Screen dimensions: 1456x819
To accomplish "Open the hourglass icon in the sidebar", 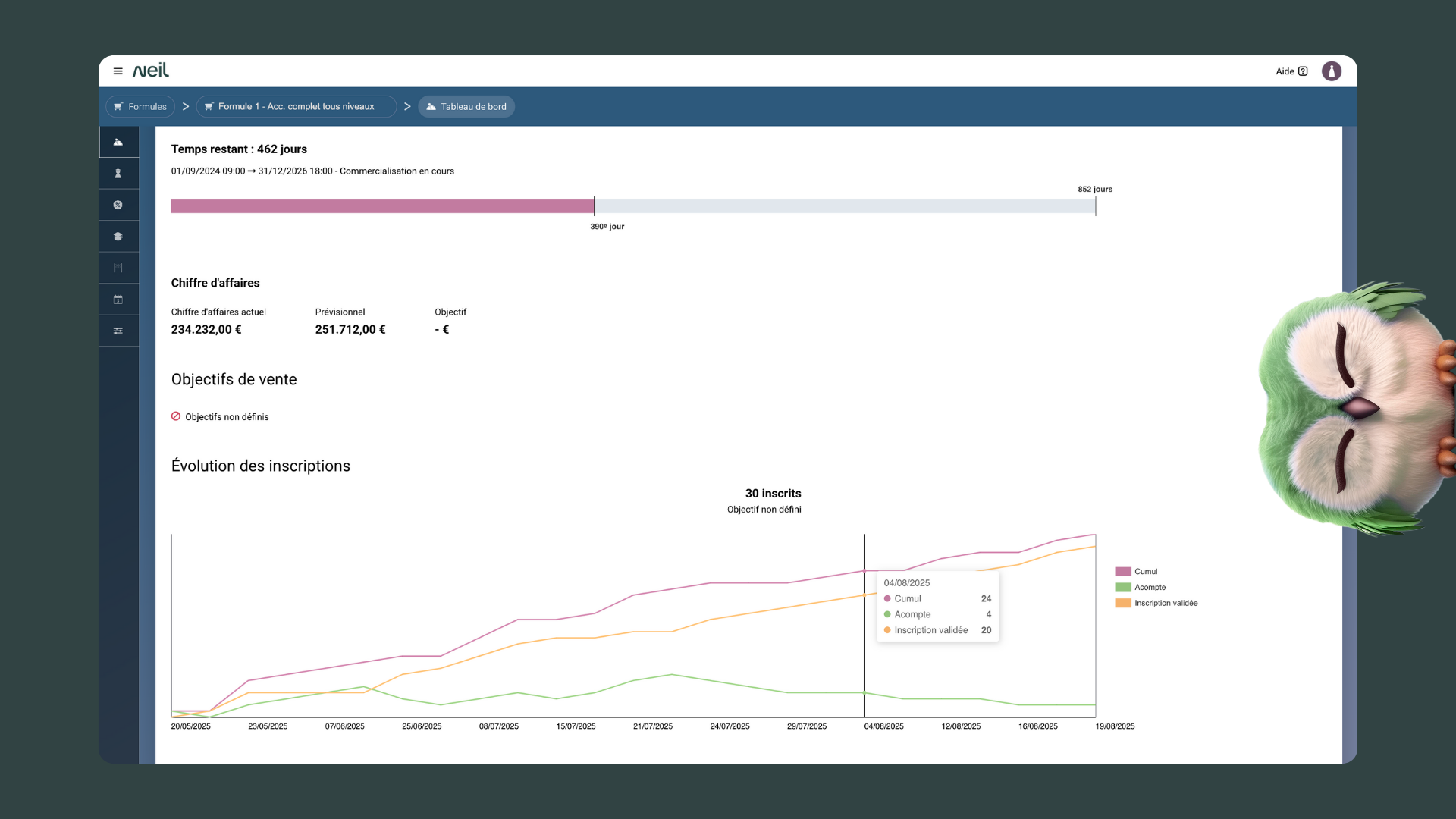I will click(118, 174).
